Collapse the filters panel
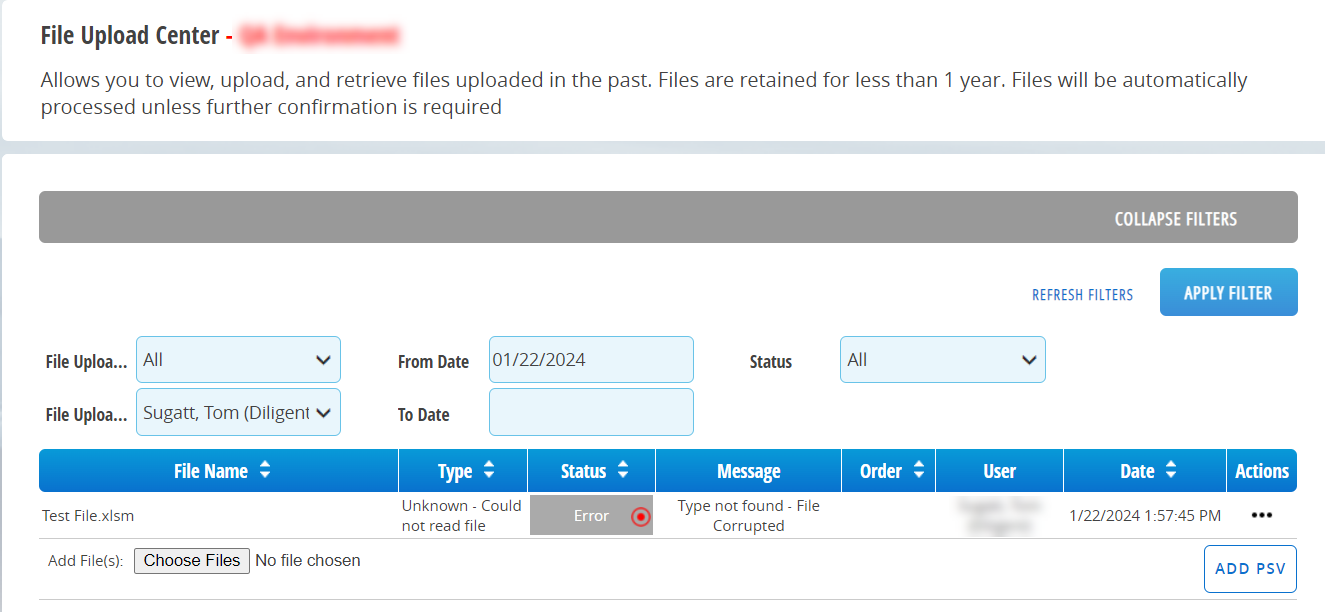The height and width of the screenshot is (612, 1325). point(1175,219)
